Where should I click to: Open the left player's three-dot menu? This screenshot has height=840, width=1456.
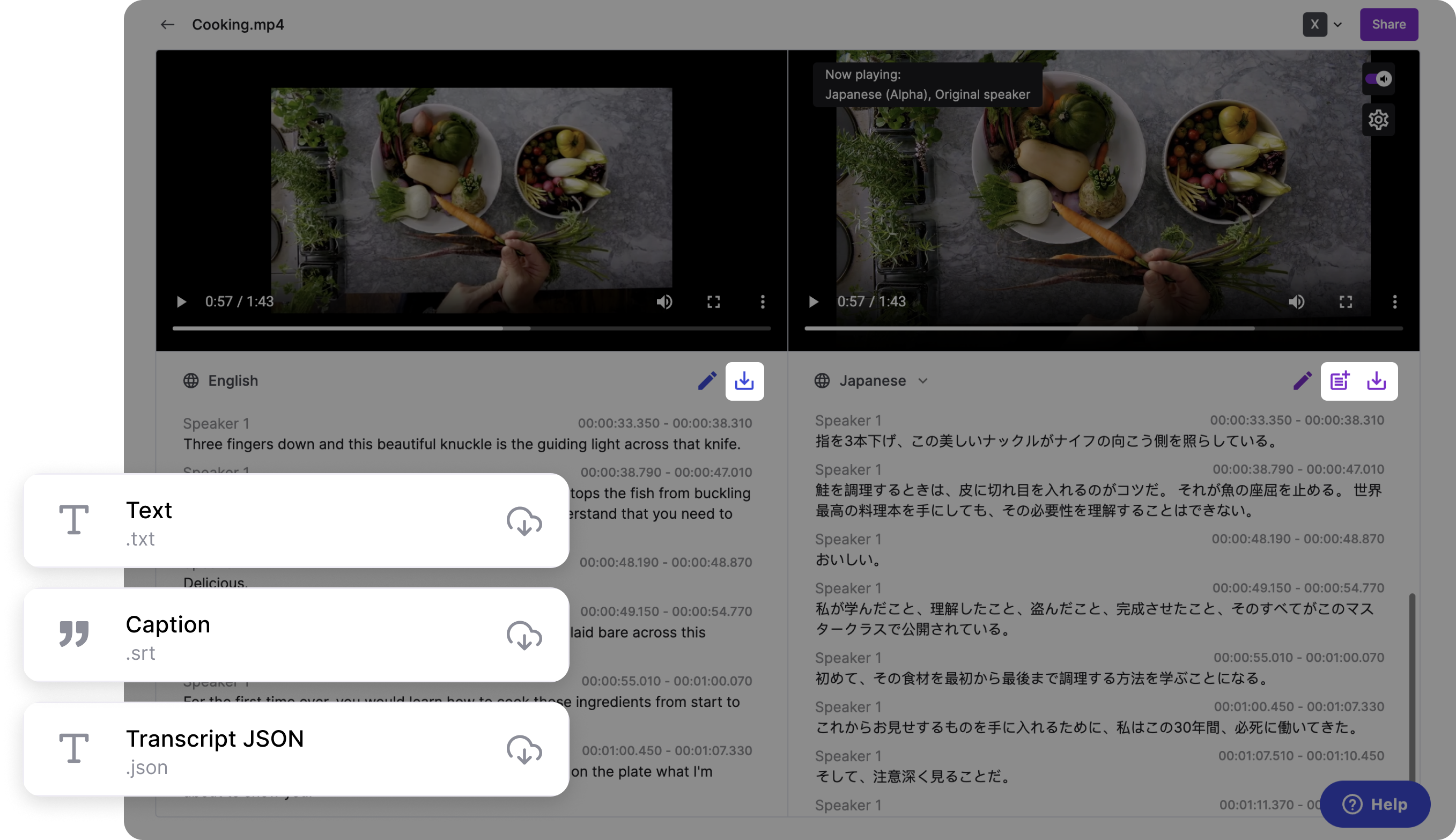pyautogui.click(x=762, y=301)
